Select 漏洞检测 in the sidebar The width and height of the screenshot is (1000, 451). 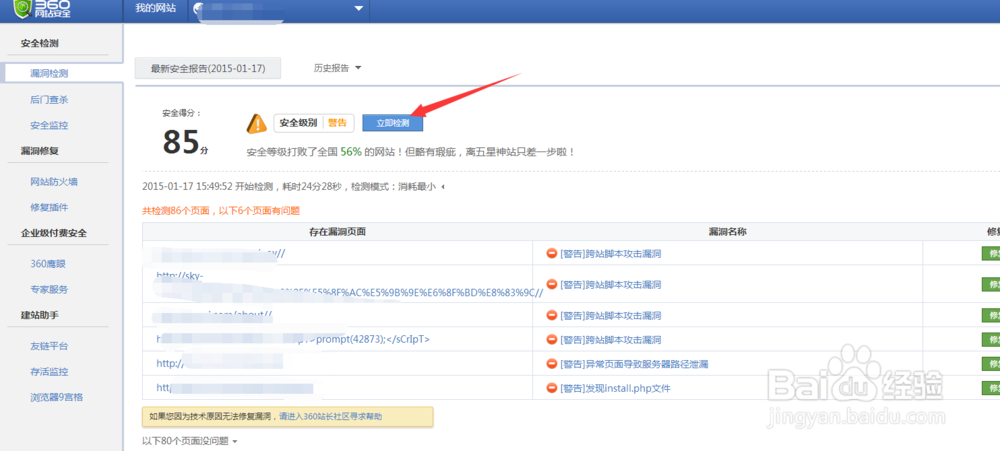coord(49,73)
